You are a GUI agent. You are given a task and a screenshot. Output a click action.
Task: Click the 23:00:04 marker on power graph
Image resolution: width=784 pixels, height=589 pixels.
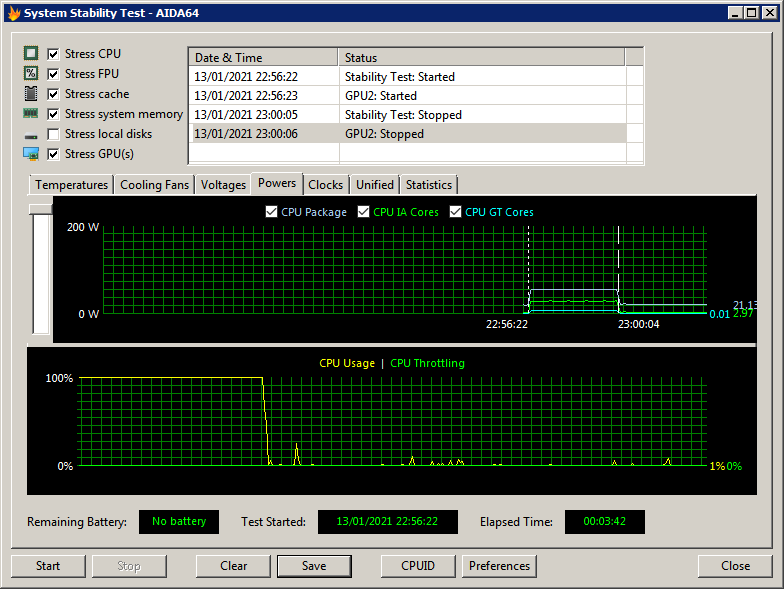click(x=638, y=324)
